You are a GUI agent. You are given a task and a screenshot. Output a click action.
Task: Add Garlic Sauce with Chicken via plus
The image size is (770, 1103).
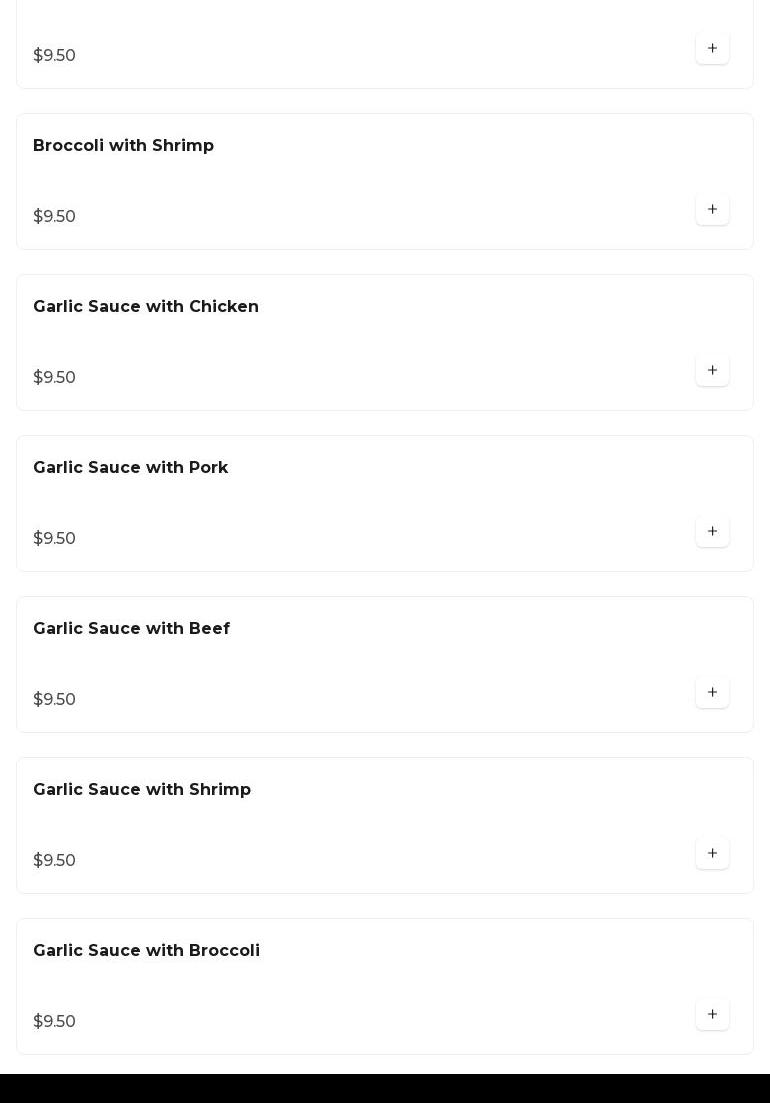(x=712, y=370)
